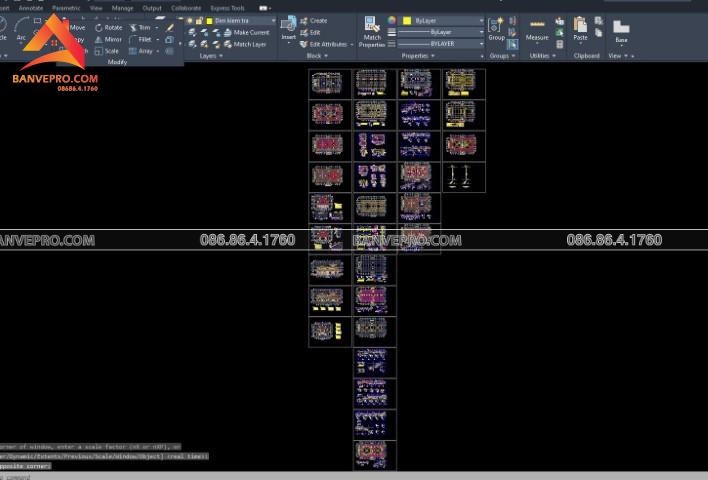Screen dimensions: 708x480
Task: Click the Group tool
Action: coord(496,29)
